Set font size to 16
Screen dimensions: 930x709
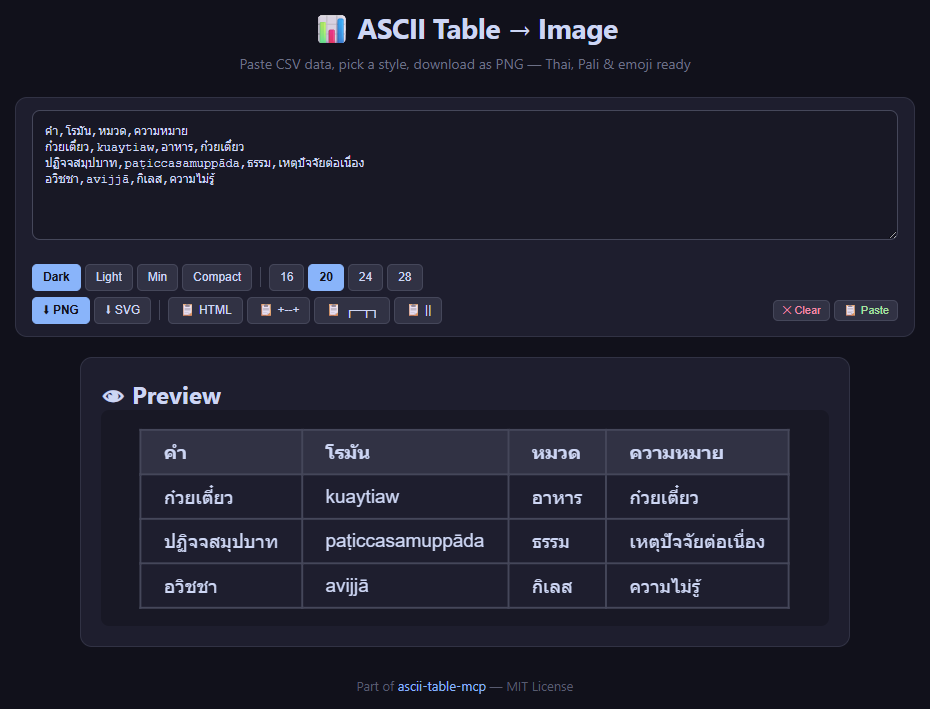point(286,277)
